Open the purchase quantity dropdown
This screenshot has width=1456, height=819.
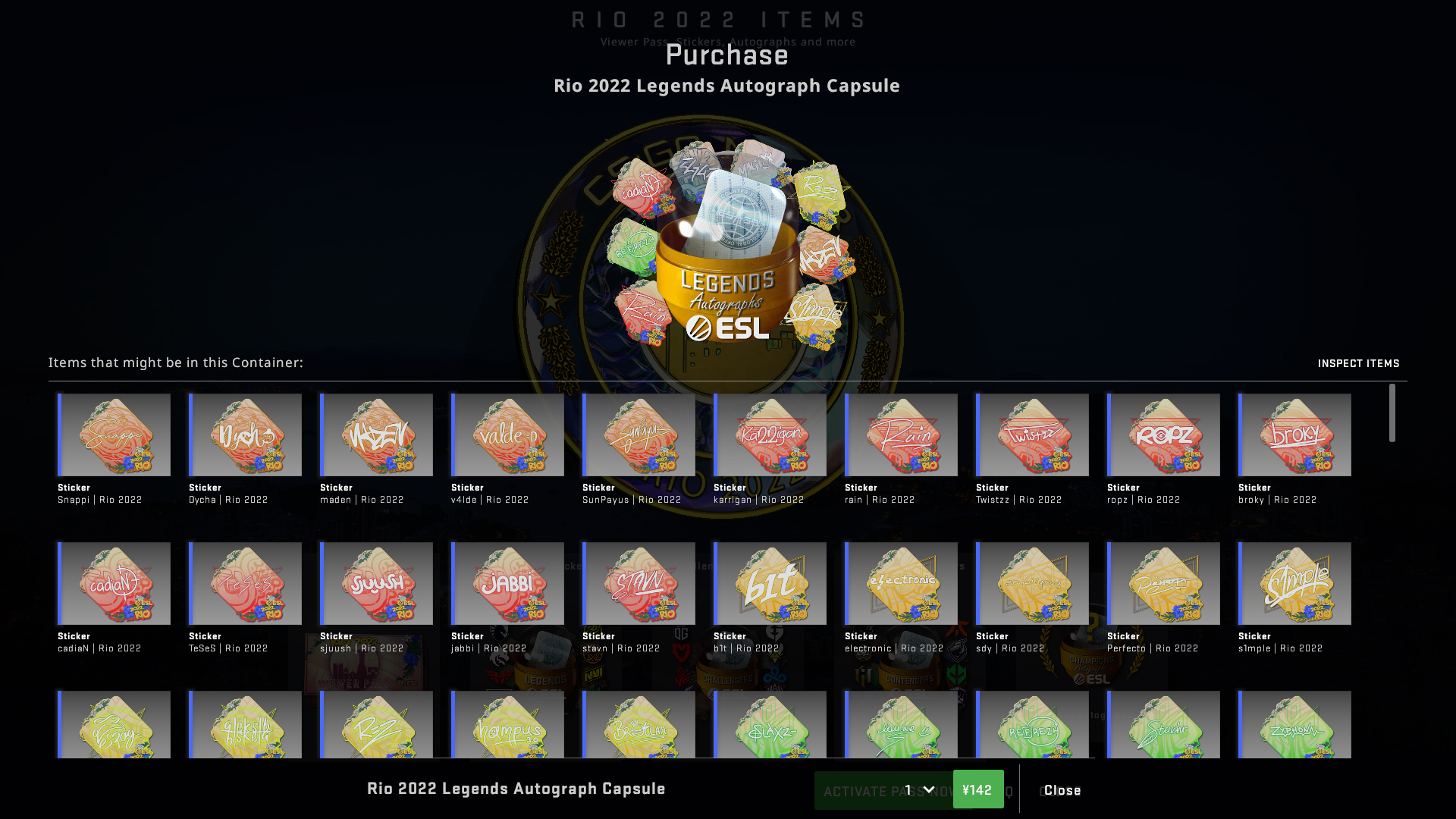[919, 789]
